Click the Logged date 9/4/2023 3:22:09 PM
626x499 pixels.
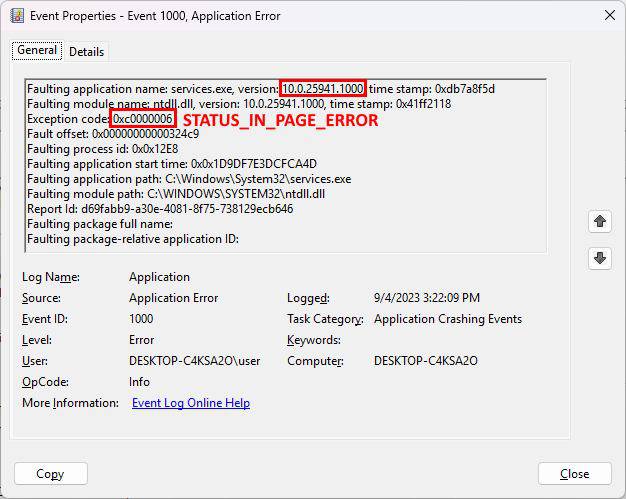click(426, 298)
